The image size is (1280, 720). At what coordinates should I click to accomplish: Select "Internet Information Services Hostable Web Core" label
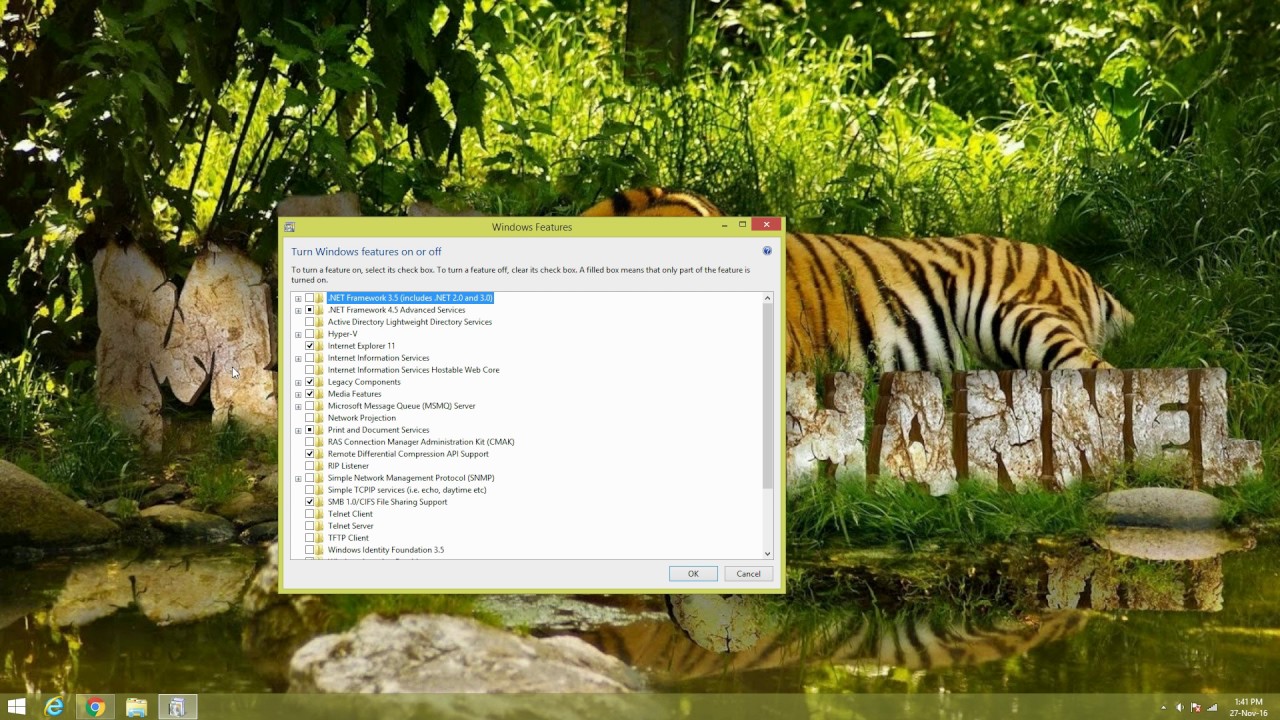pyautogui.click(x=413, y=370)
